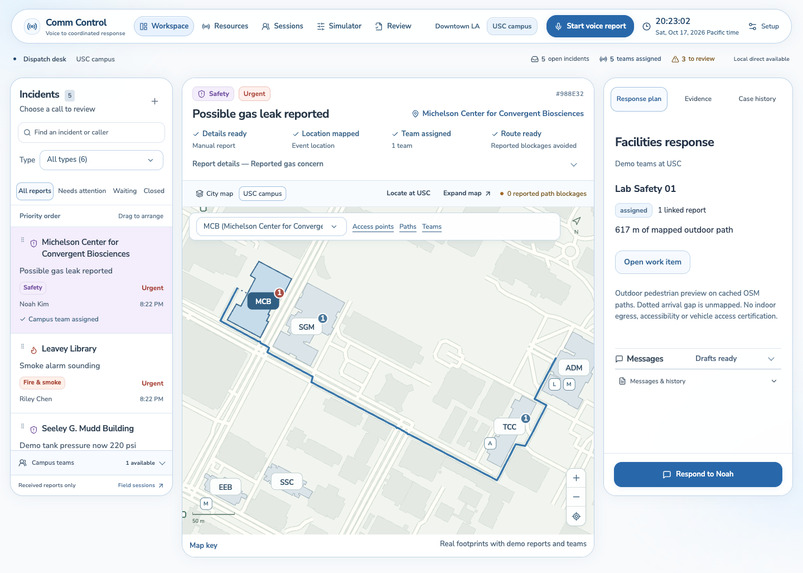Filter incidents by Waiting
The height and width of the screenshot is (573, 803).
click(x=125, y=191)
